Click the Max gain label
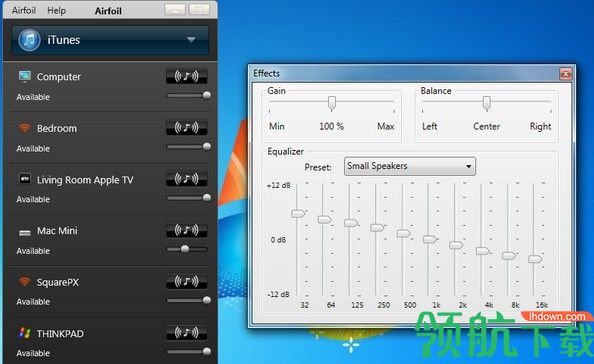The height and width of the screenshot is (364, 594). (x=386, y=126)
